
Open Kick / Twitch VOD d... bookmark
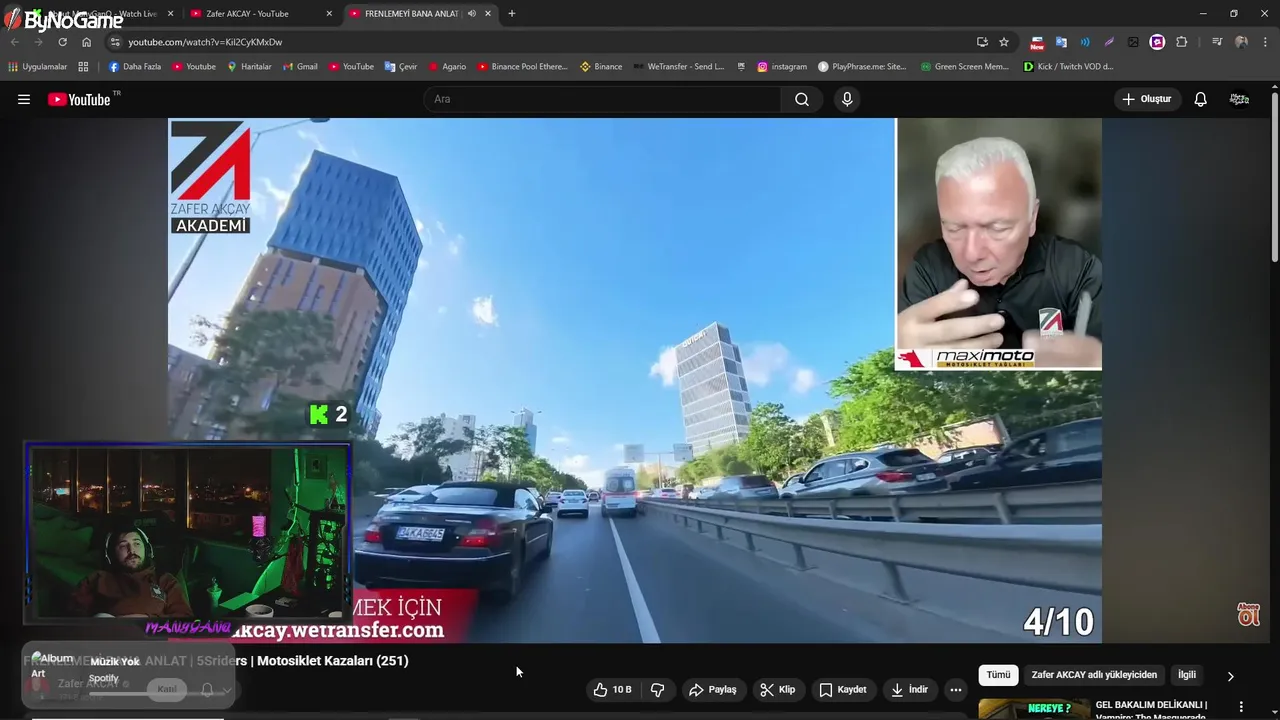click(1068, 67)
